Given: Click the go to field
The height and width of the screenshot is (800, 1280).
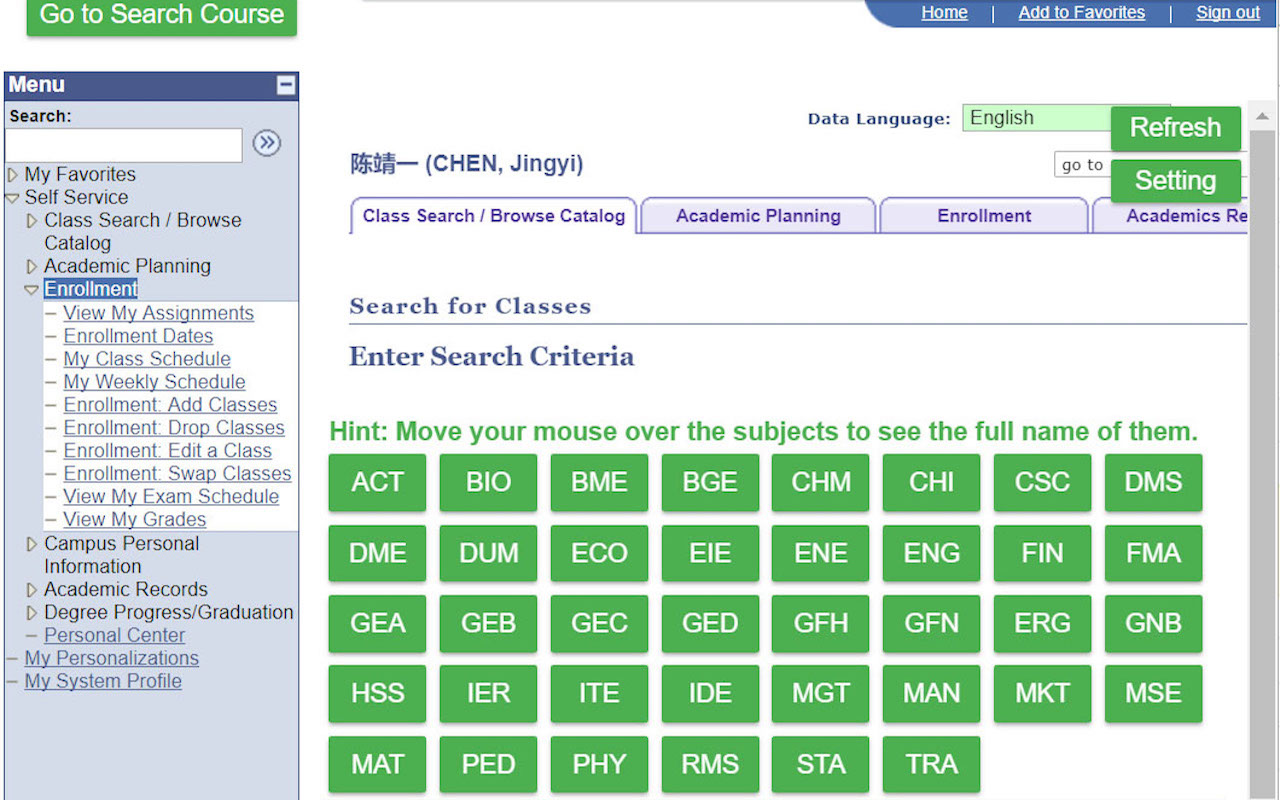Looking at the screenshot, I should coord(1083,164).
